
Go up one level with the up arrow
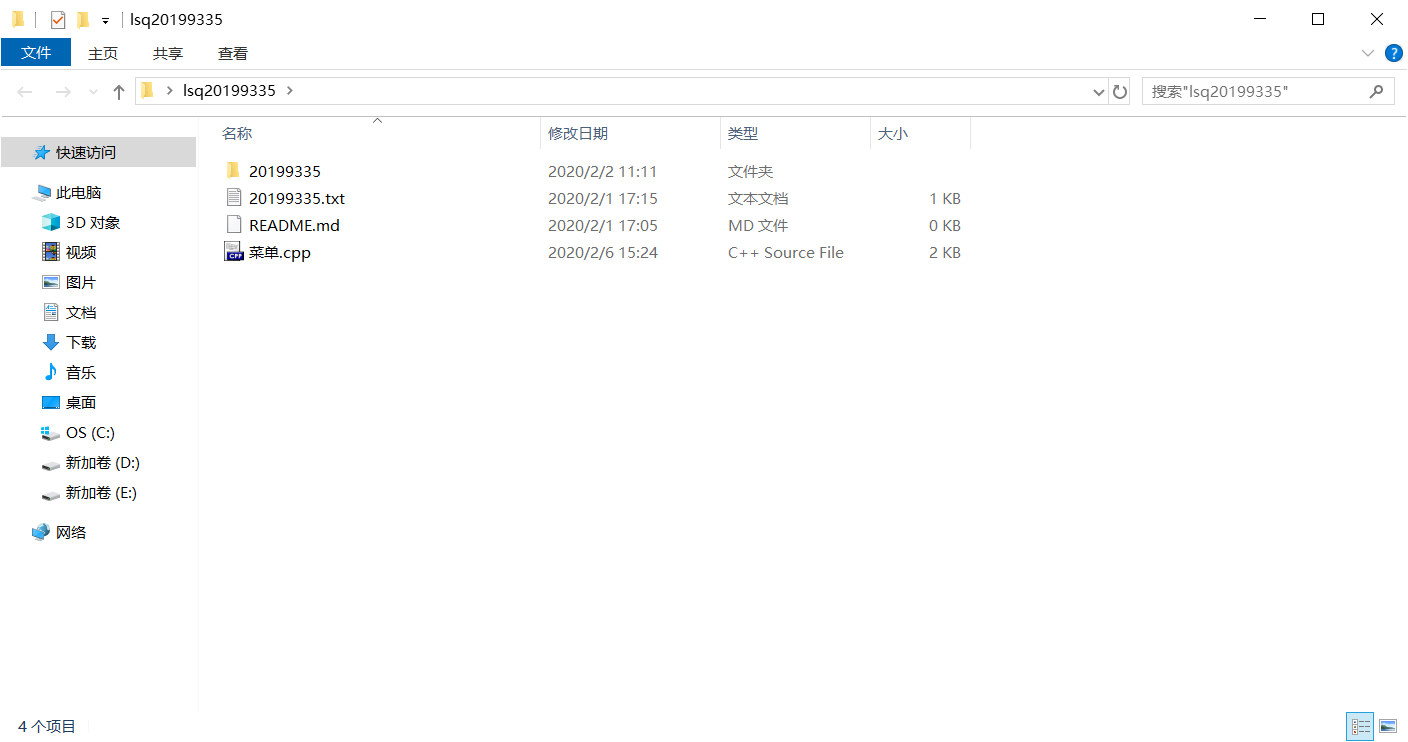tap(119, 91)
